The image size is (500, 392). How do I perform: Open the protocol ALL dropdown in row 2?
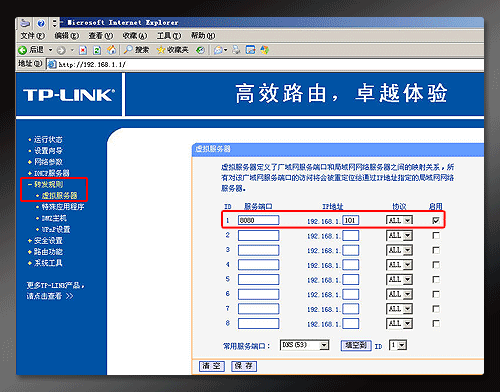399,235
